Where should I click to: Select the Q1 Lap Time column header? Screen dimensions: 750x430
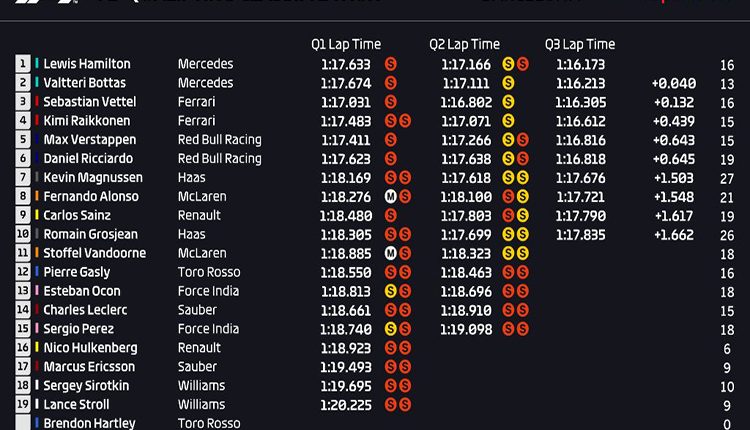coord(346,44)
